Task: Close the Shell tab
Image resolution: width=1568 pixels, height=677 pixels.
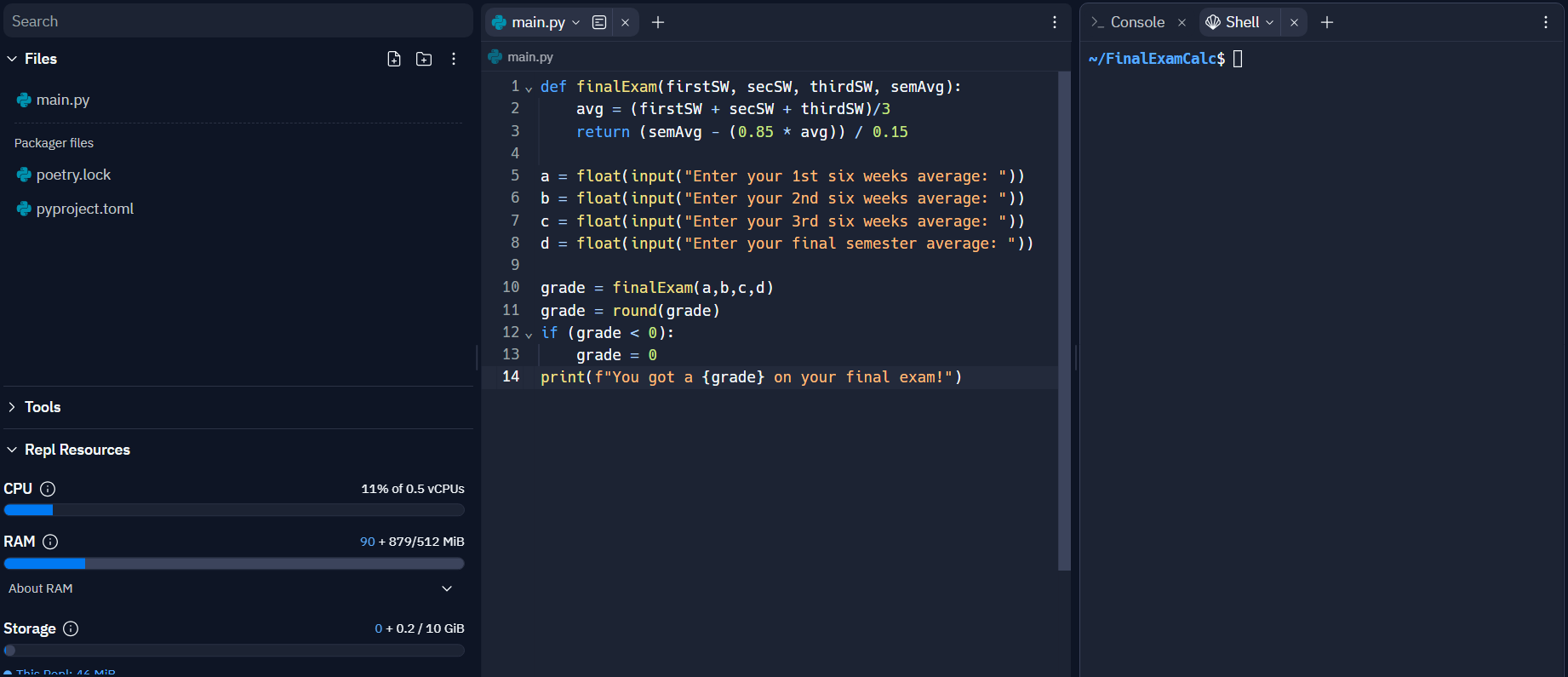Action: [1294, 22]
